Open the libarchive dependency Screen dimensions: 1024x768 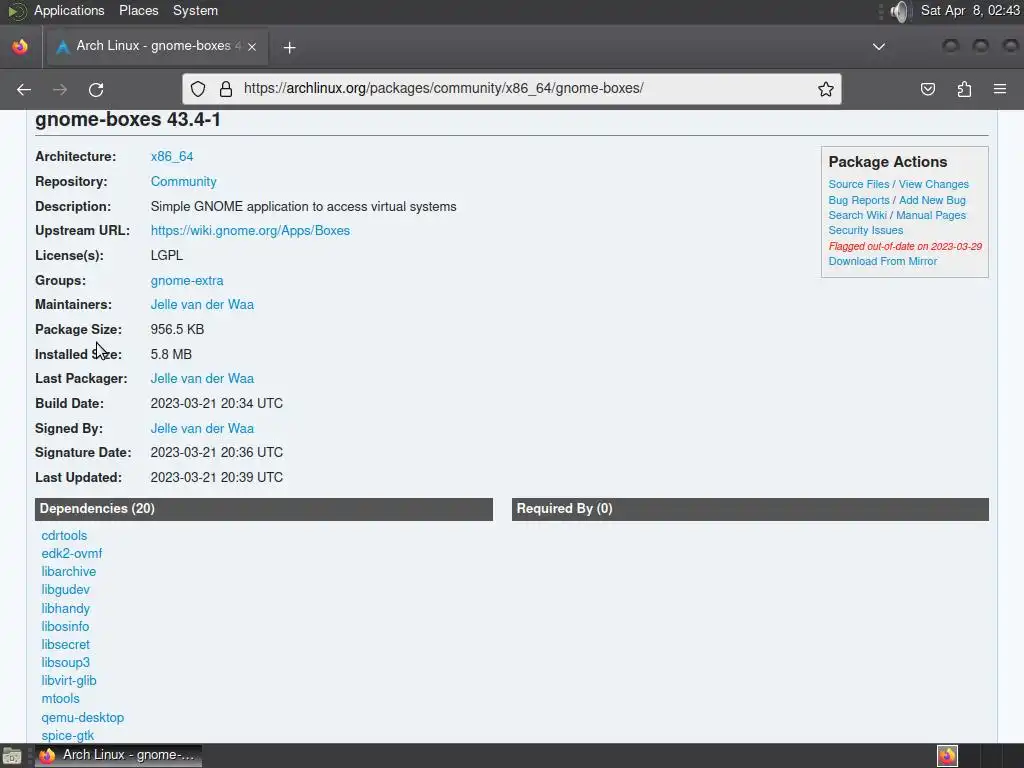tap(69, 572)
